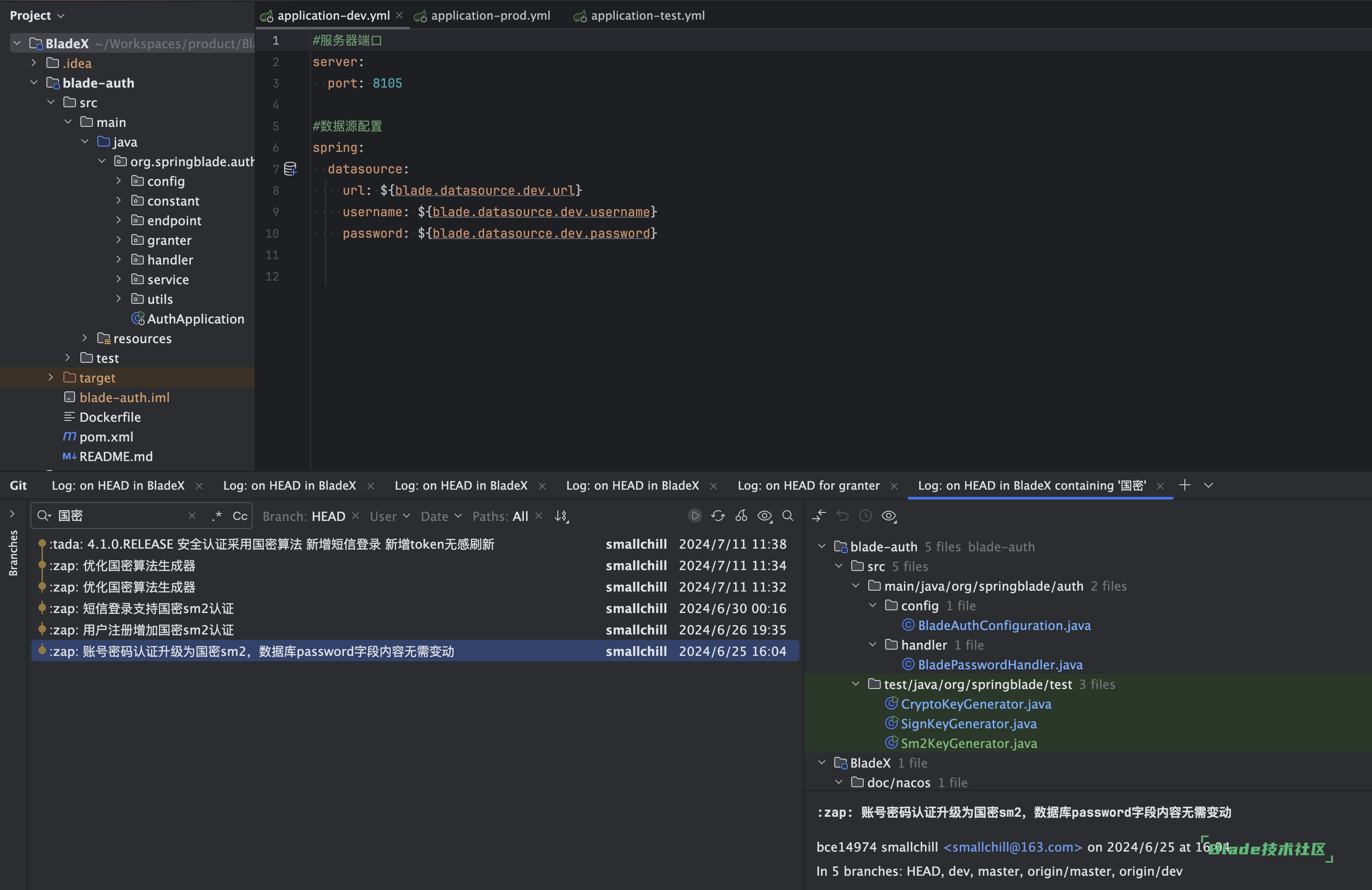
Task: Open changes pane view options eye icon
Action: point(889,516)
